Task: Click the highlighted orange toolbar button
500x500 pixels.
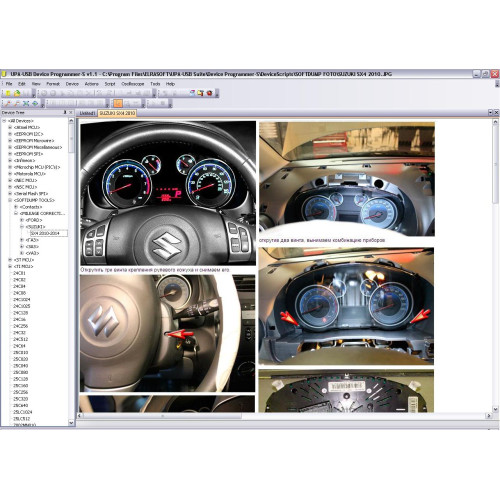Action: tap(118, 103)
